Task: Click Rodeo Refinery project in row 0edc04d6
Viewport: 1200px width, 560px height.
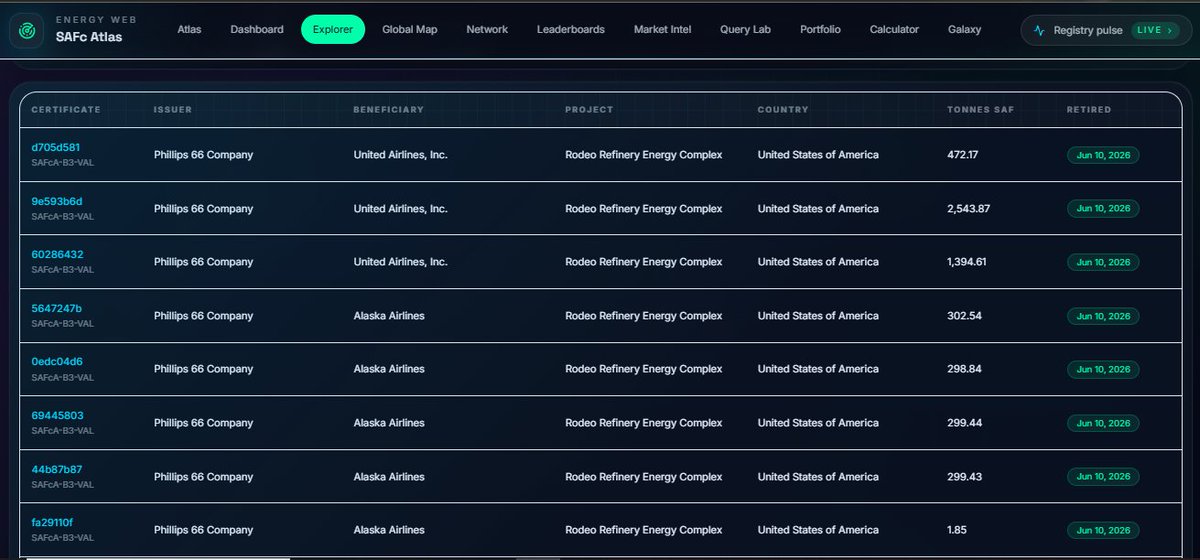Action: pos(644,369)
